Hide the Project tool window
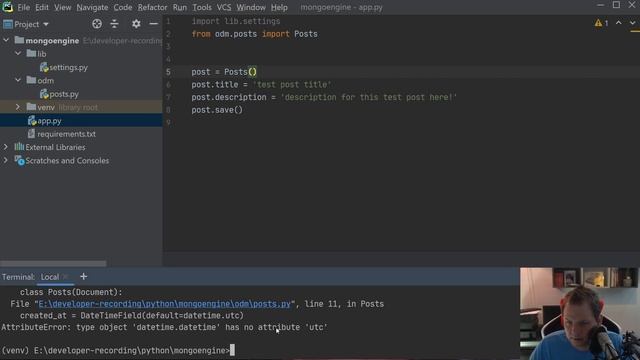This screenshot has width=640, height=360. coord(153,24)
